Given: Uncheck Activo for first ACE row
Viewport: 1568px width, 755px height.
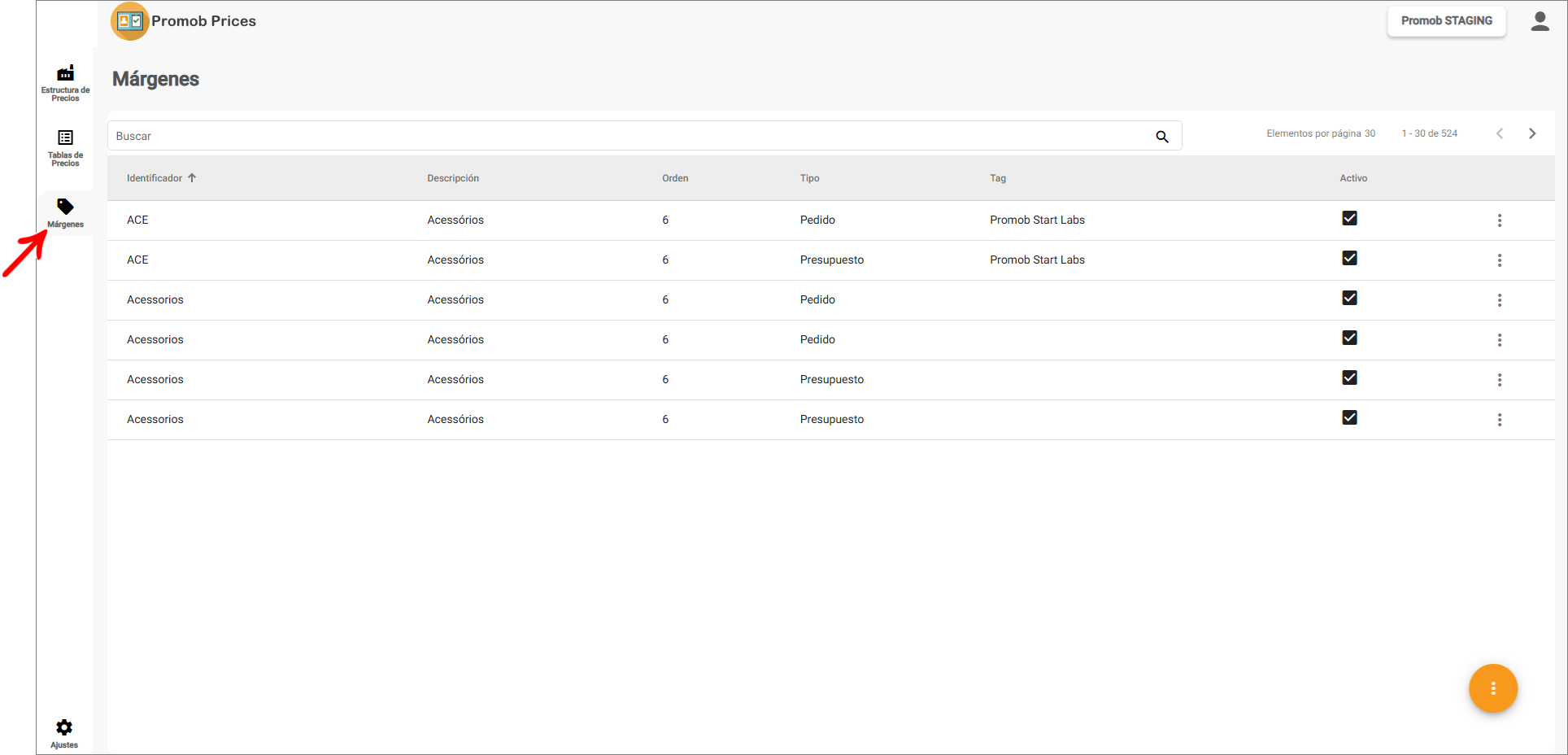Looking at the screenshot, I should (1349, 218).
